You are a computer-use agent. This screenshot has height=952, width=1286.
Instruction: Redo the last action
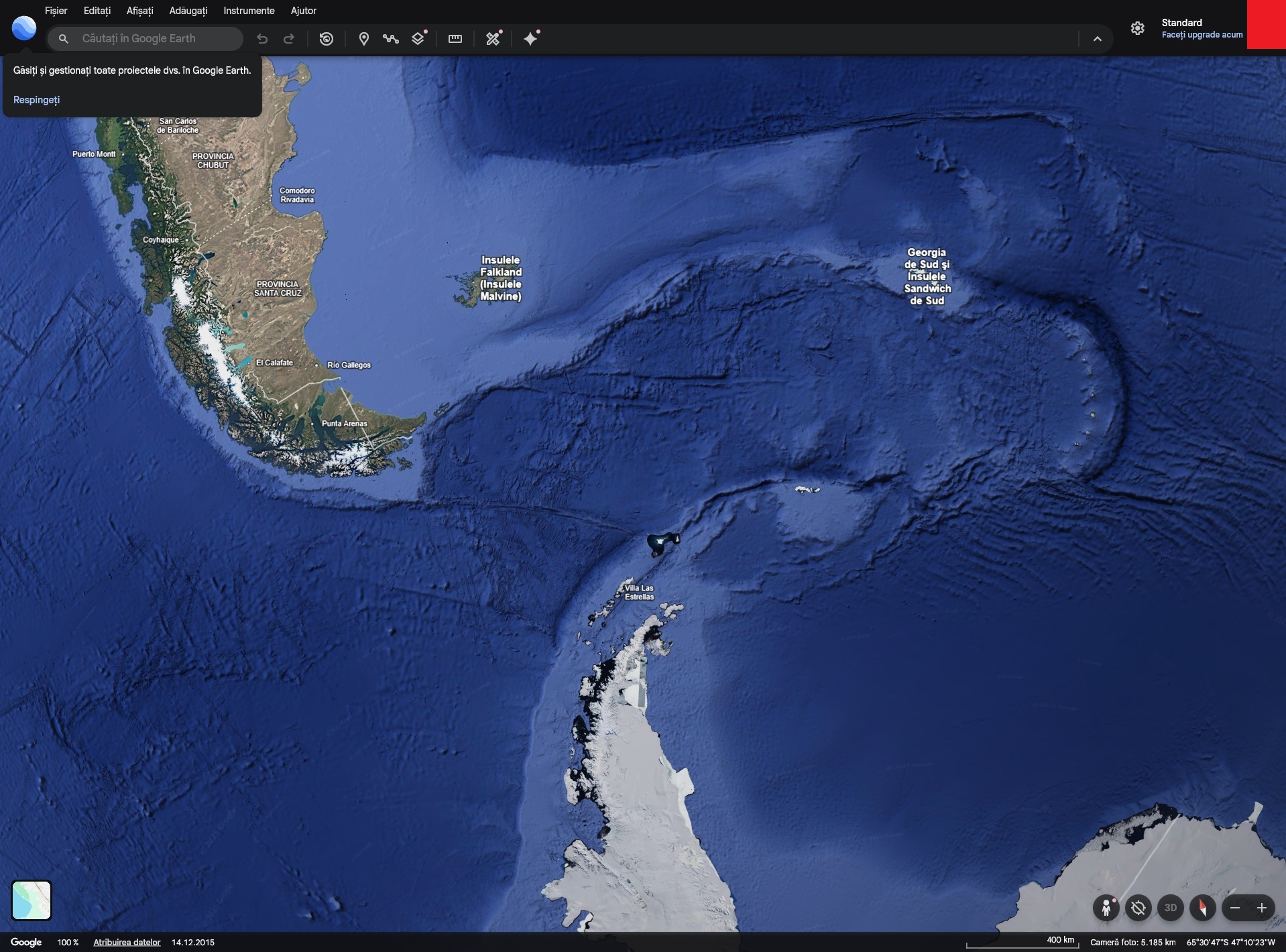pos(289,39)
